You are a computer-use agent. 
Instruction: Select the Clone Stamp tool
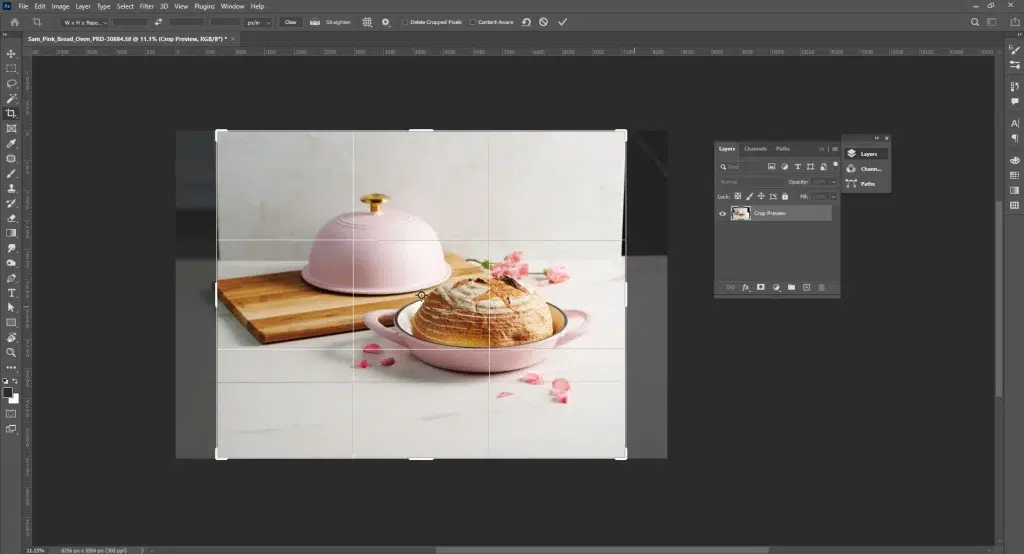click(11, 189)
